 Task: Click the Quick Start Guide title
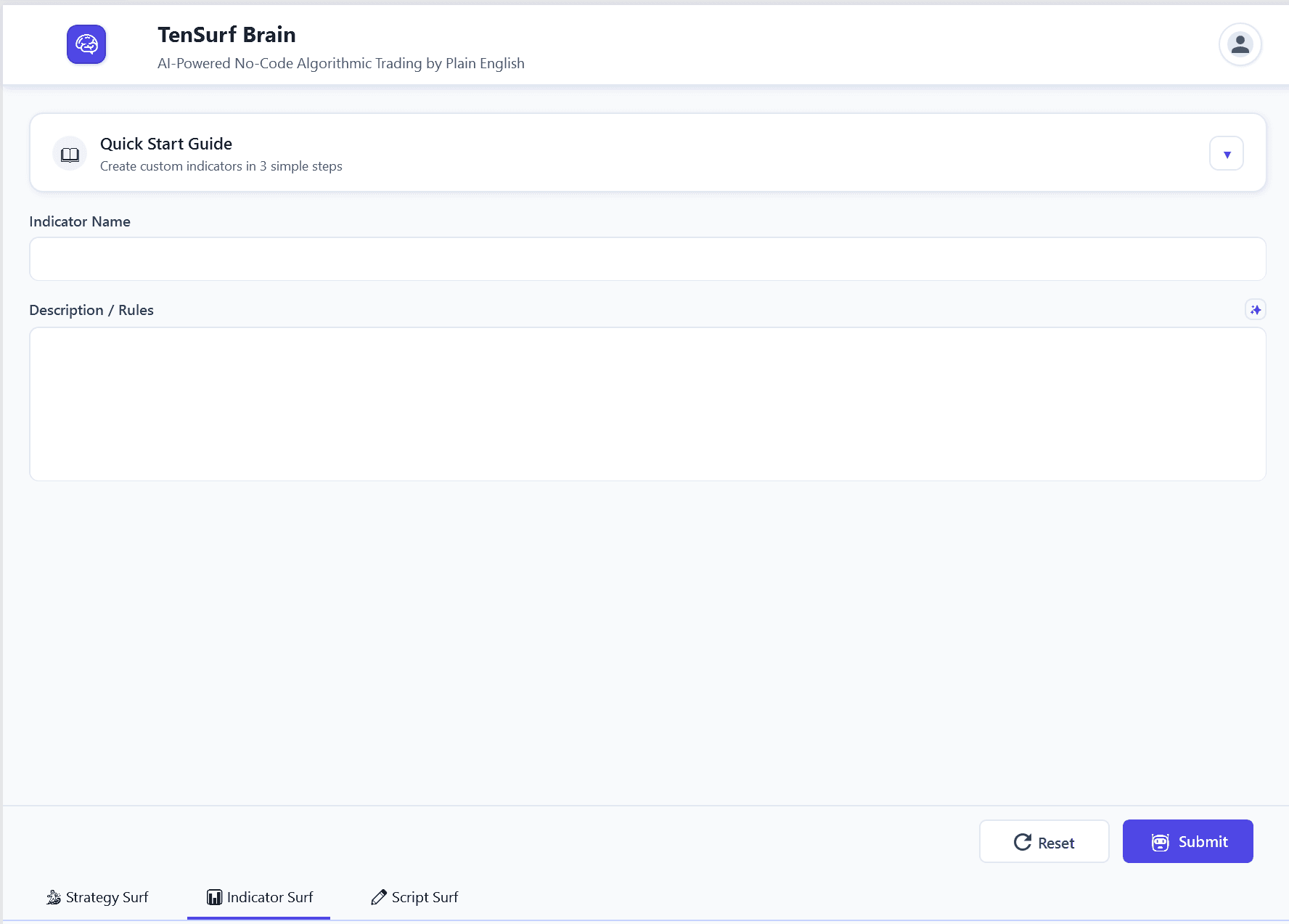pos(166,144)
